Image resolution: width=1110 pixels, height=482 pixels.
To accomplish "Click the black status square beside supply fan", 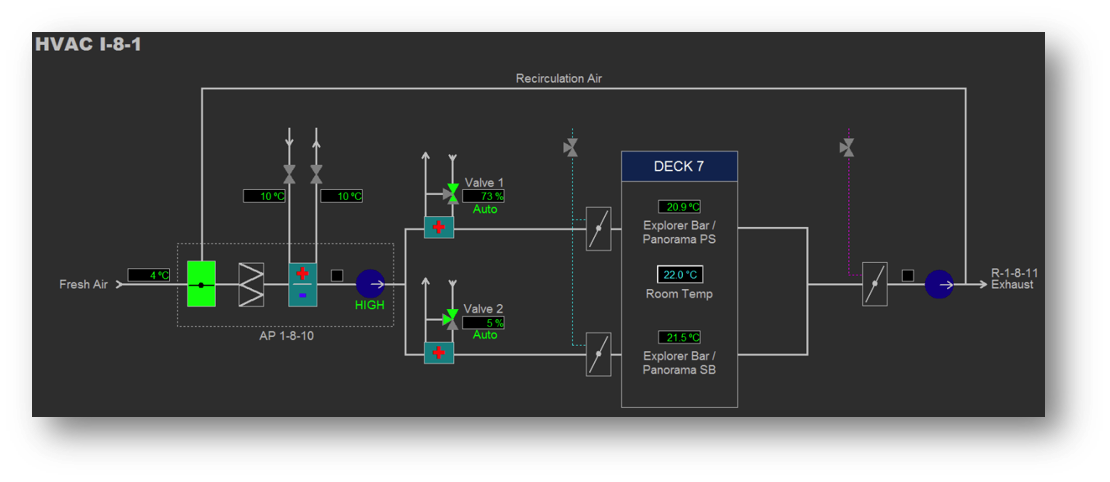I will [337, 276].
